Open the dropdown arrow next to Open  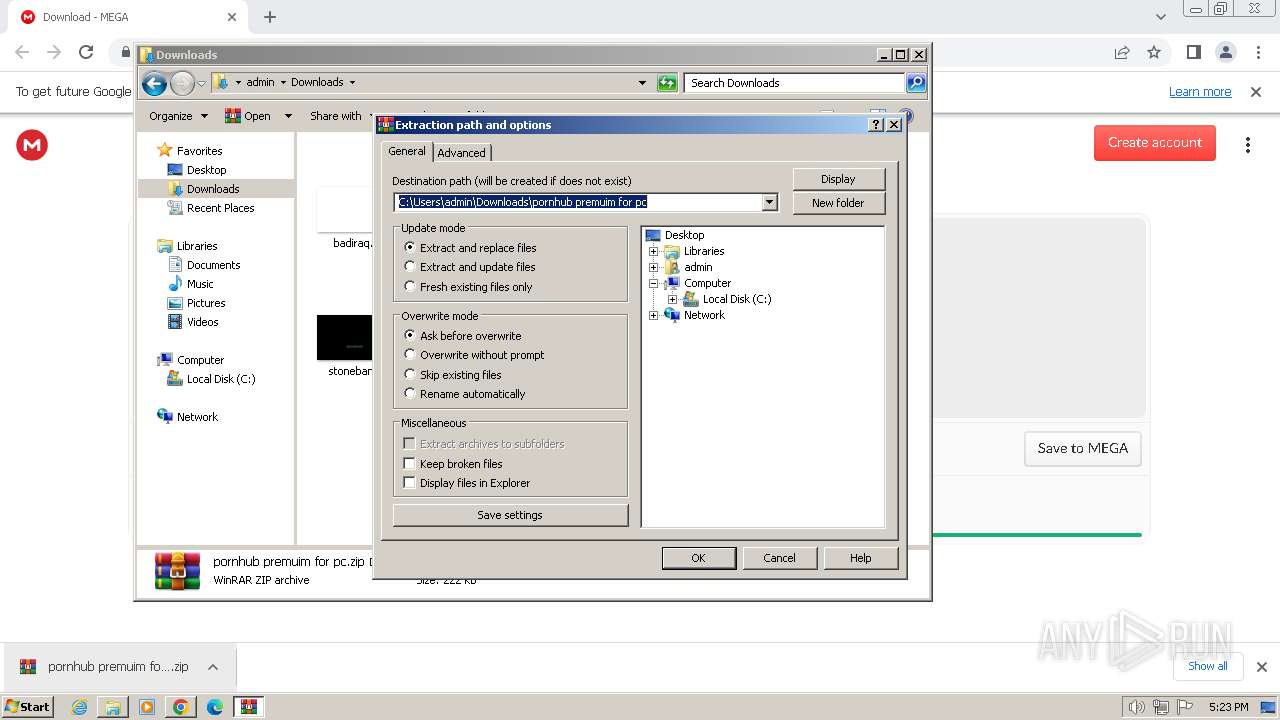[288, 116]
